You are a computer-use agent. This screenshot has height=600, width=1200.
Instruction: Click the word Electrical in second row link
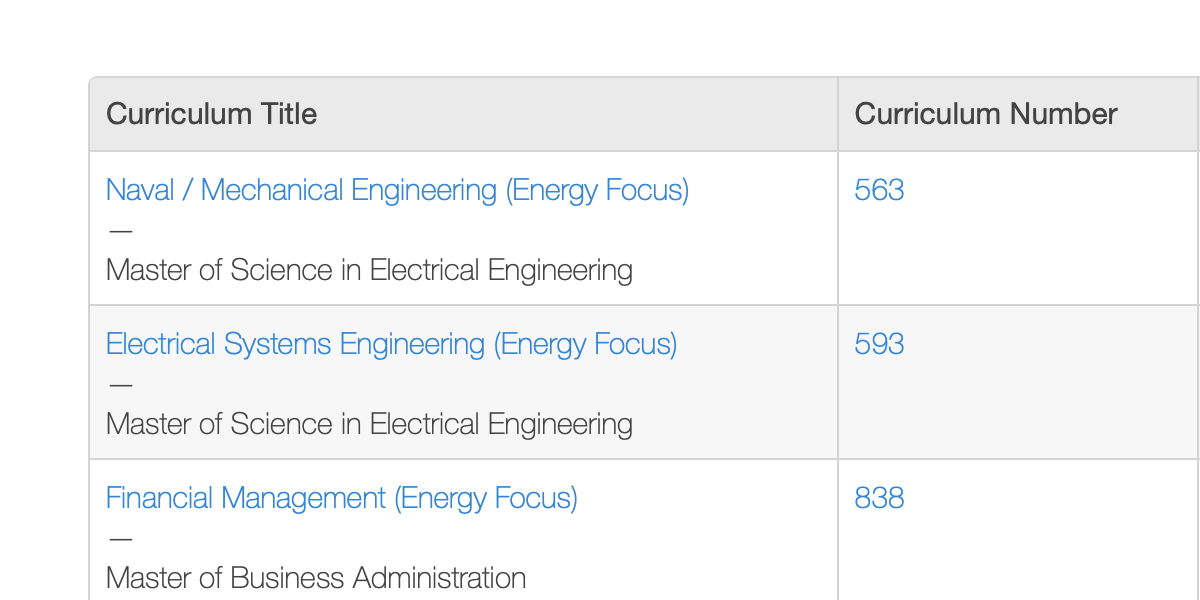tap(161, 344)
